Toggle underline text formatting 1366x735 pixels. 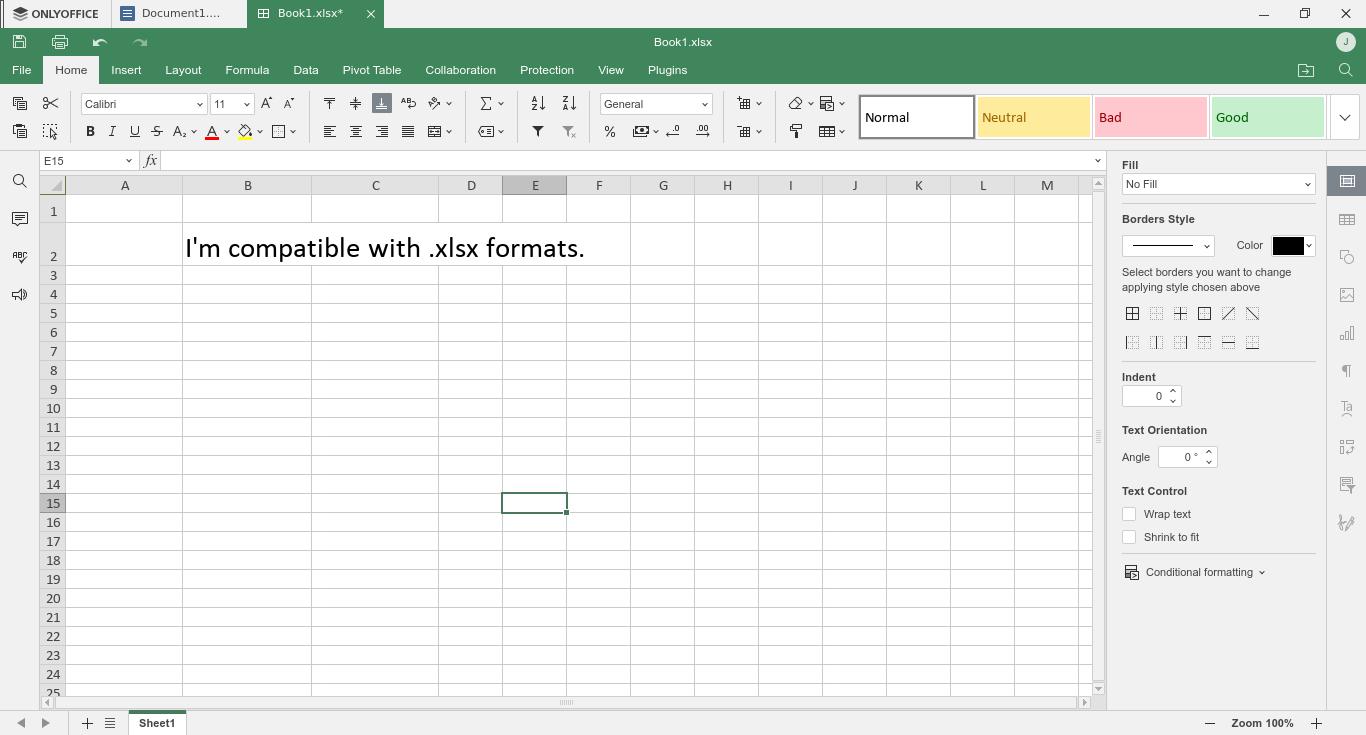click(x=135, y=131)
